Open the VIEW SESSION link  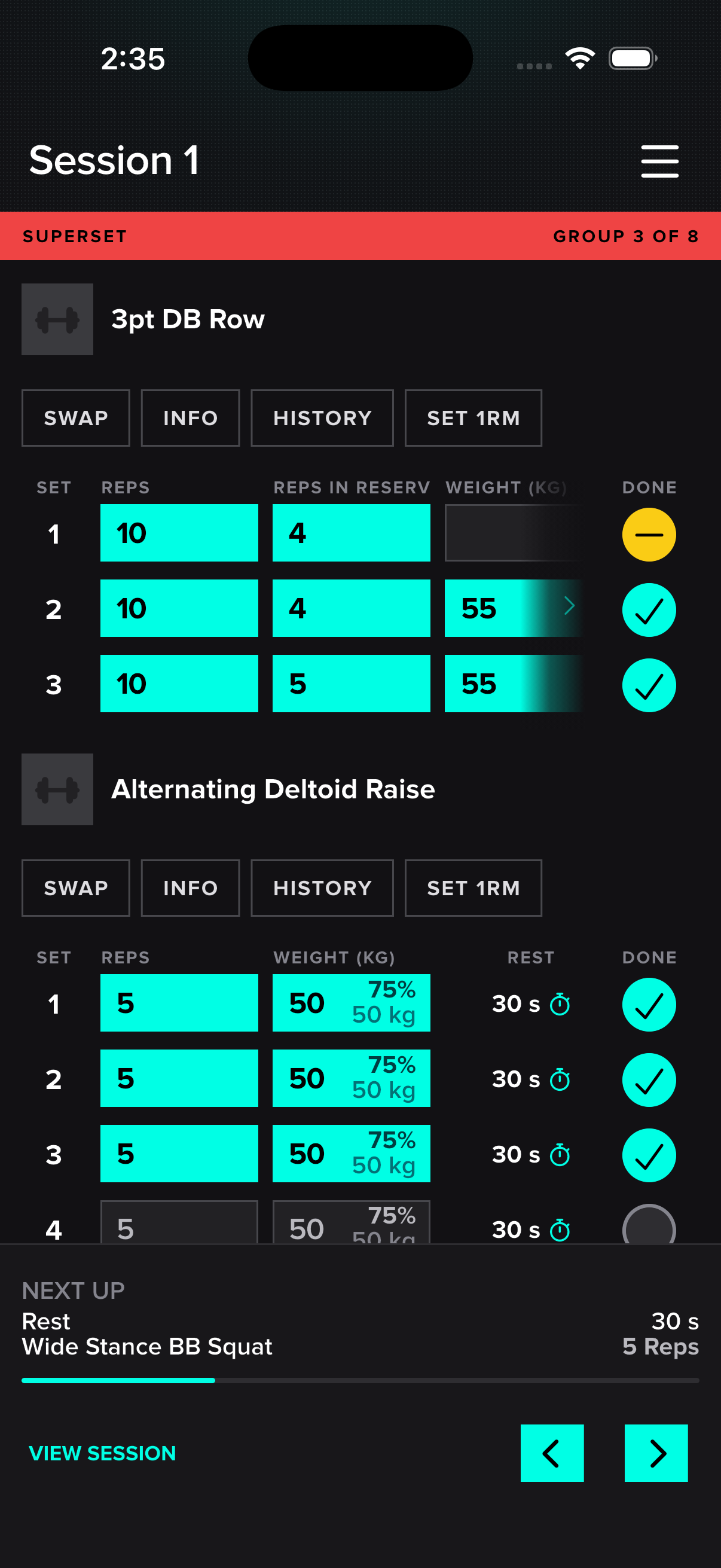coord(102,1454)
